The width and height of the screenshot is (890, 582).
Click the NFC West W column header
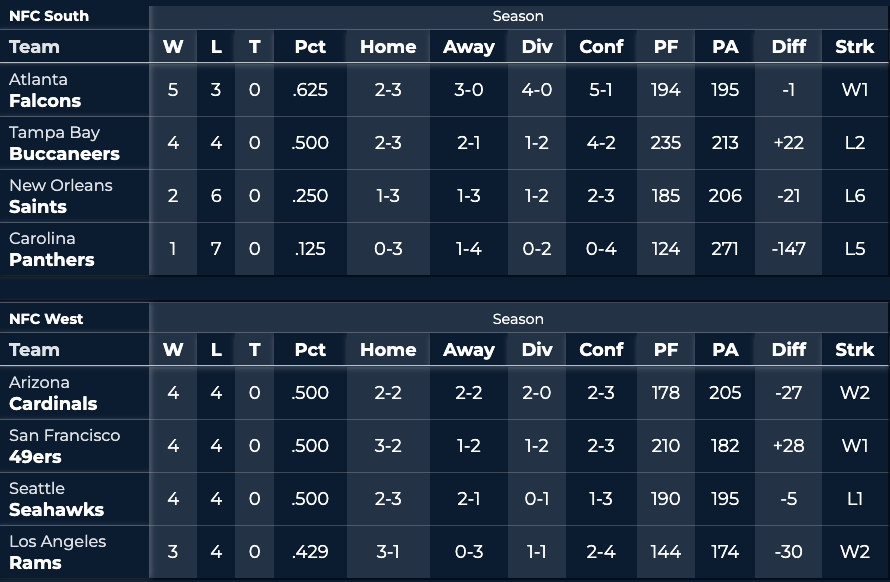click(173, 349)
